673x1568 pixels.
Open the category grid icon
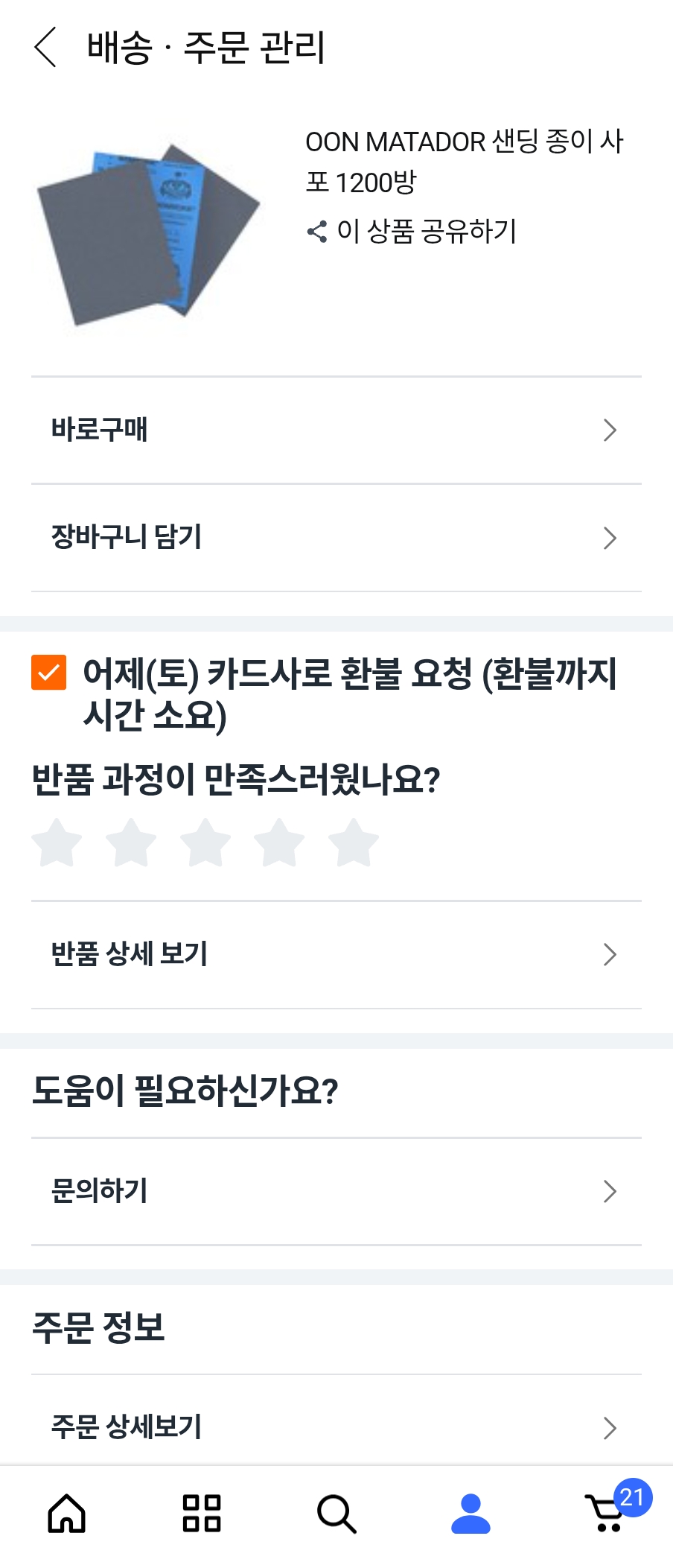tap(202, 1514)
